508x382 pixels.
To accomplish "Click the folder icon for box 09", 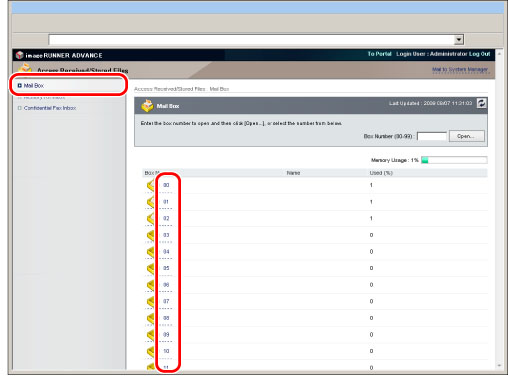I will (x=151, y=335).
